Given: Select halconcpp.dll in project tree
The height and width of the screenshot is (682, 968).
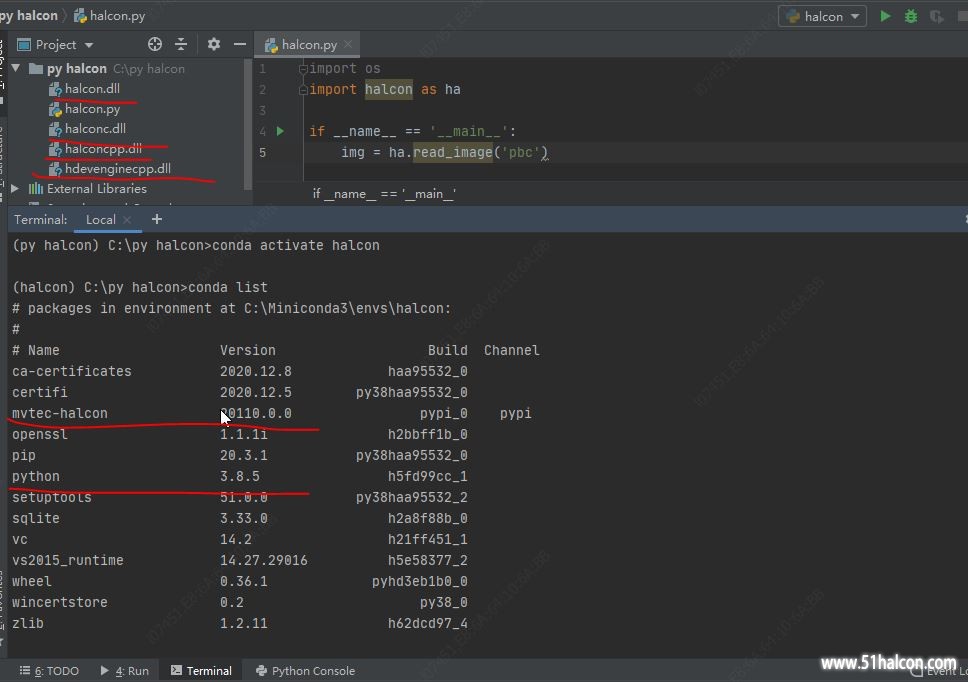Looking at the screenshot, I should [103, 148].
